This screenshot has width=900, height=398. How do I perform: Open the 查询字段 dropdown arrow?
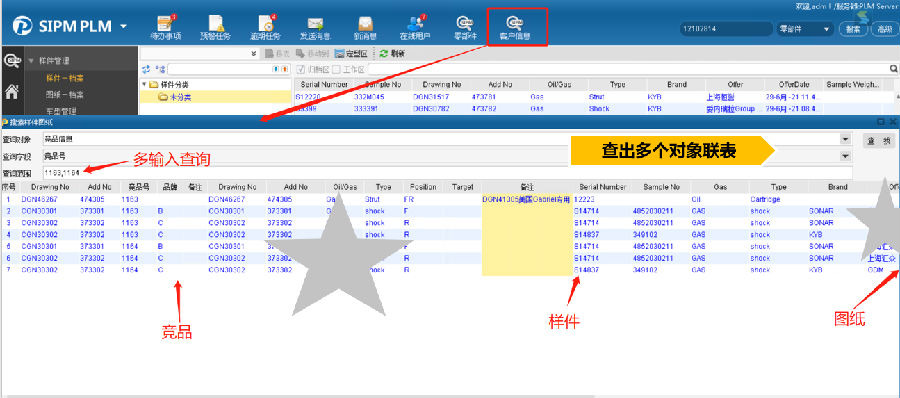(x=845, y=156)
